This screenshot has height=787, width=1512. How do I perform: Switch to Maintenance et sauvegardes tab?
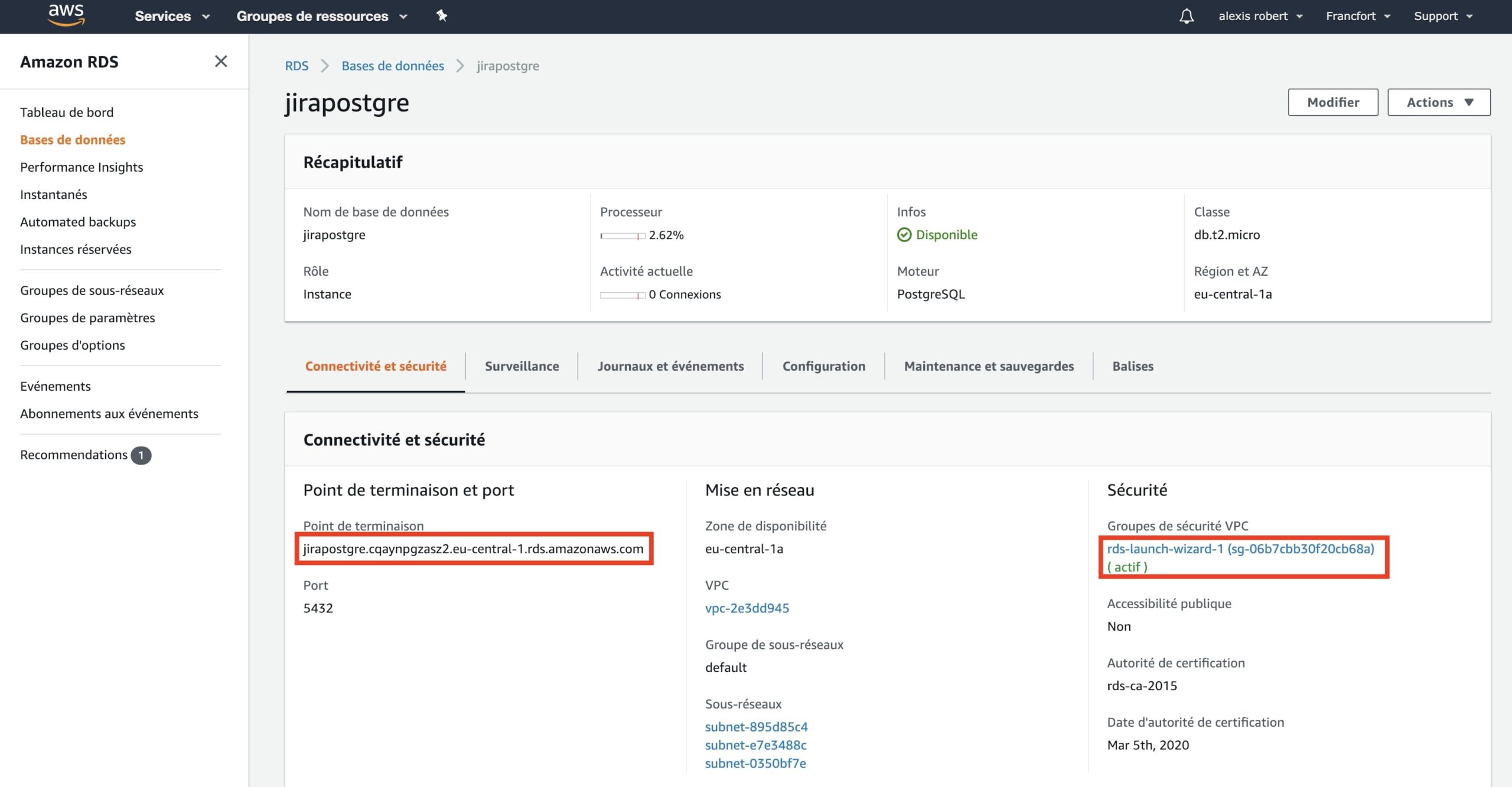coord(989,366)
